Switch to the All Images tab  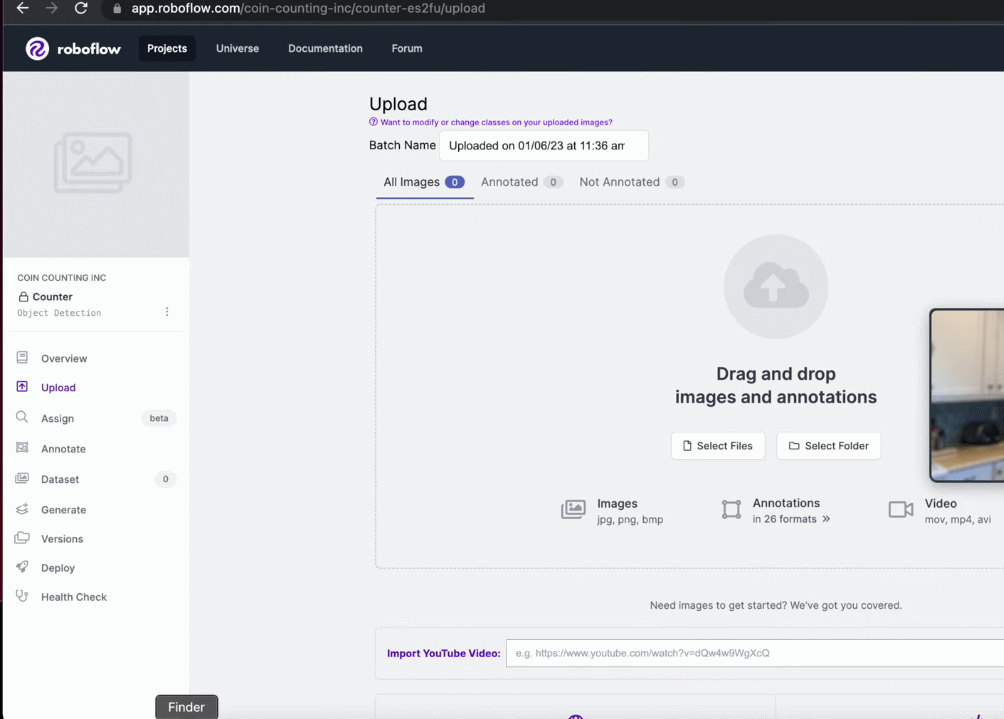(x=424, y=182)
